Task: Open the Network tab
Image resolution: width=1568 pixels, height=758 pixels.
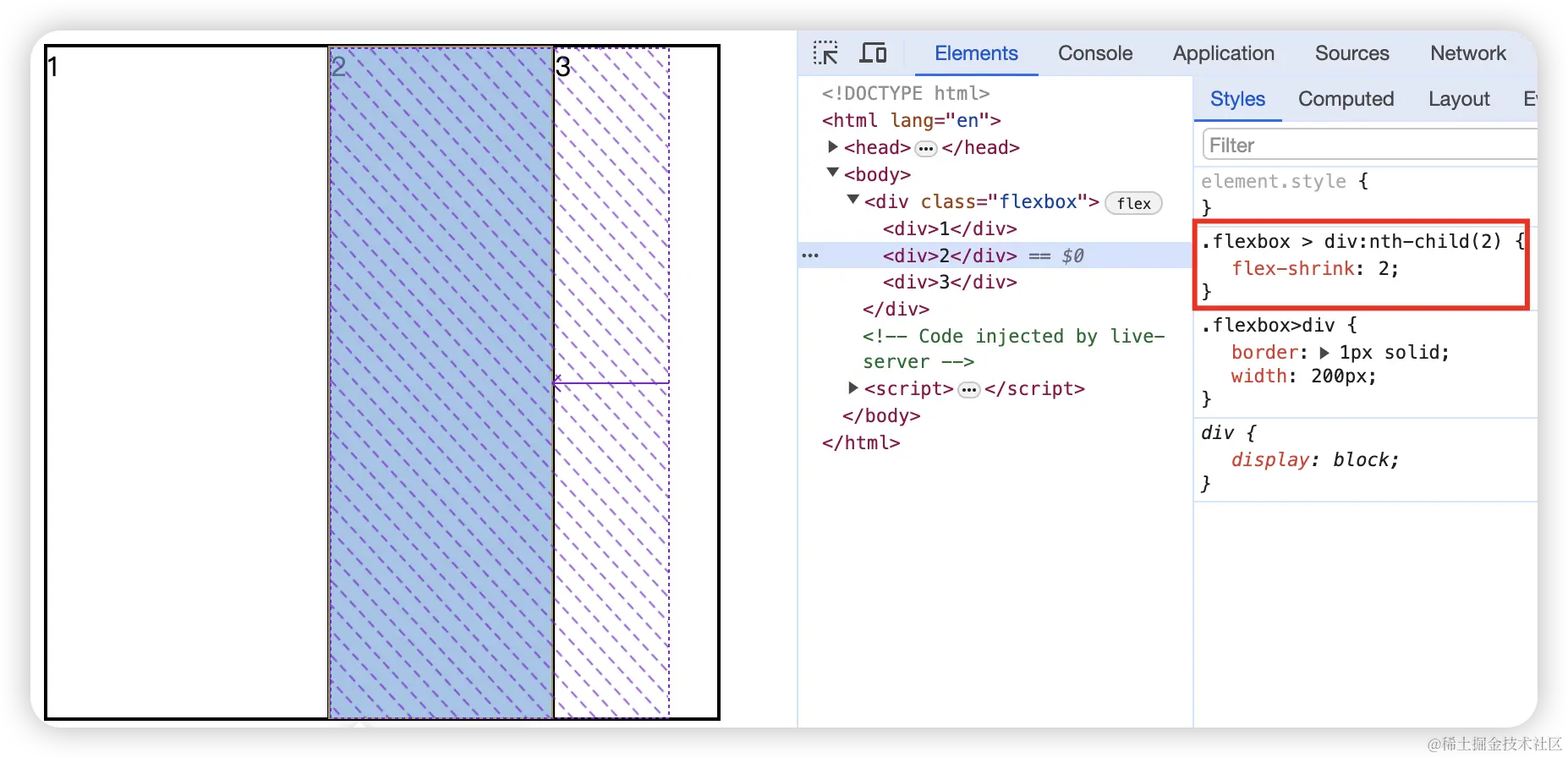Action: (1468, 53)
